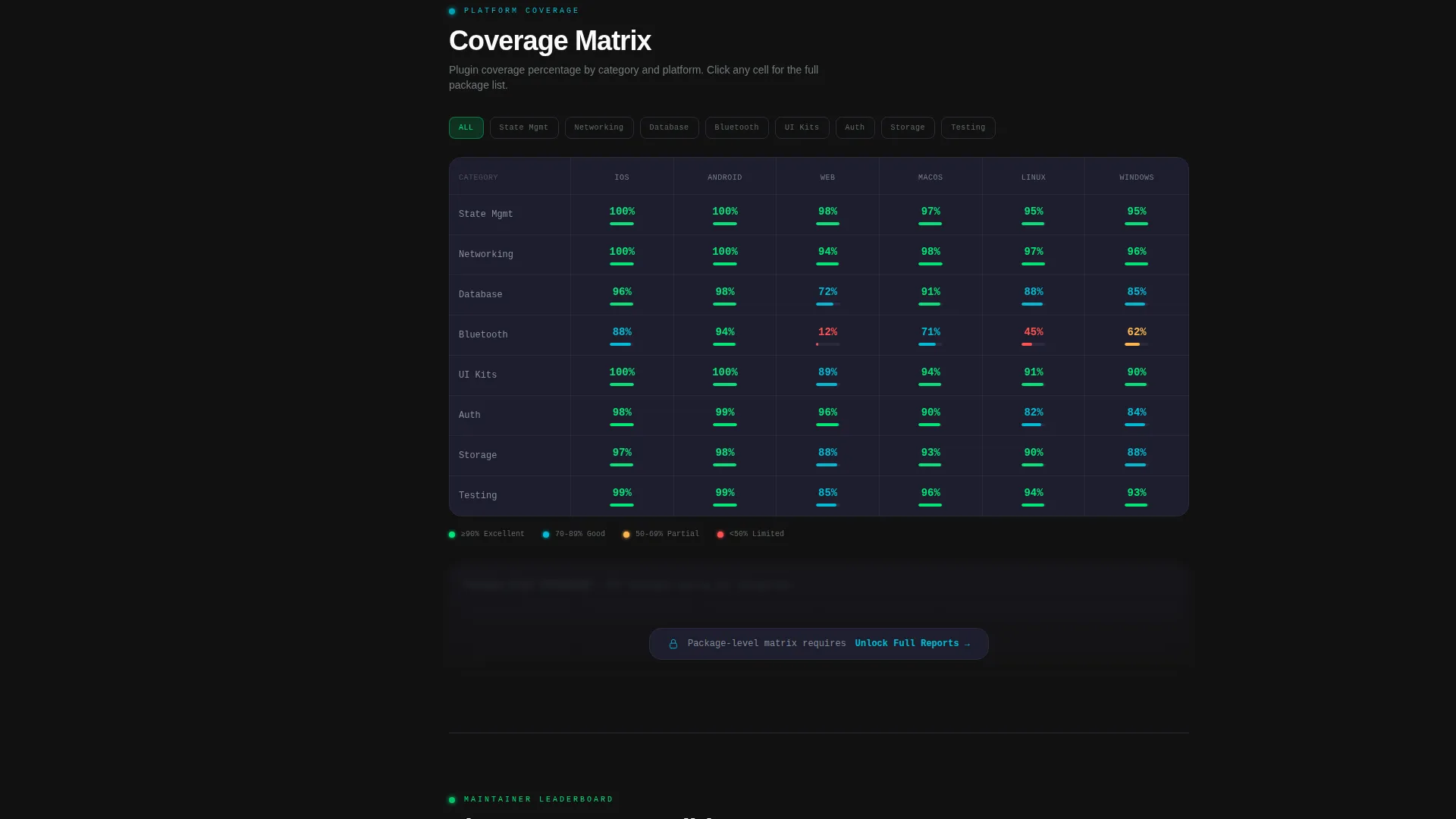The height and width of the screenshot is (819, 1456).
Task: Click the green Excellent legend dot
Action: click(452, 535)
